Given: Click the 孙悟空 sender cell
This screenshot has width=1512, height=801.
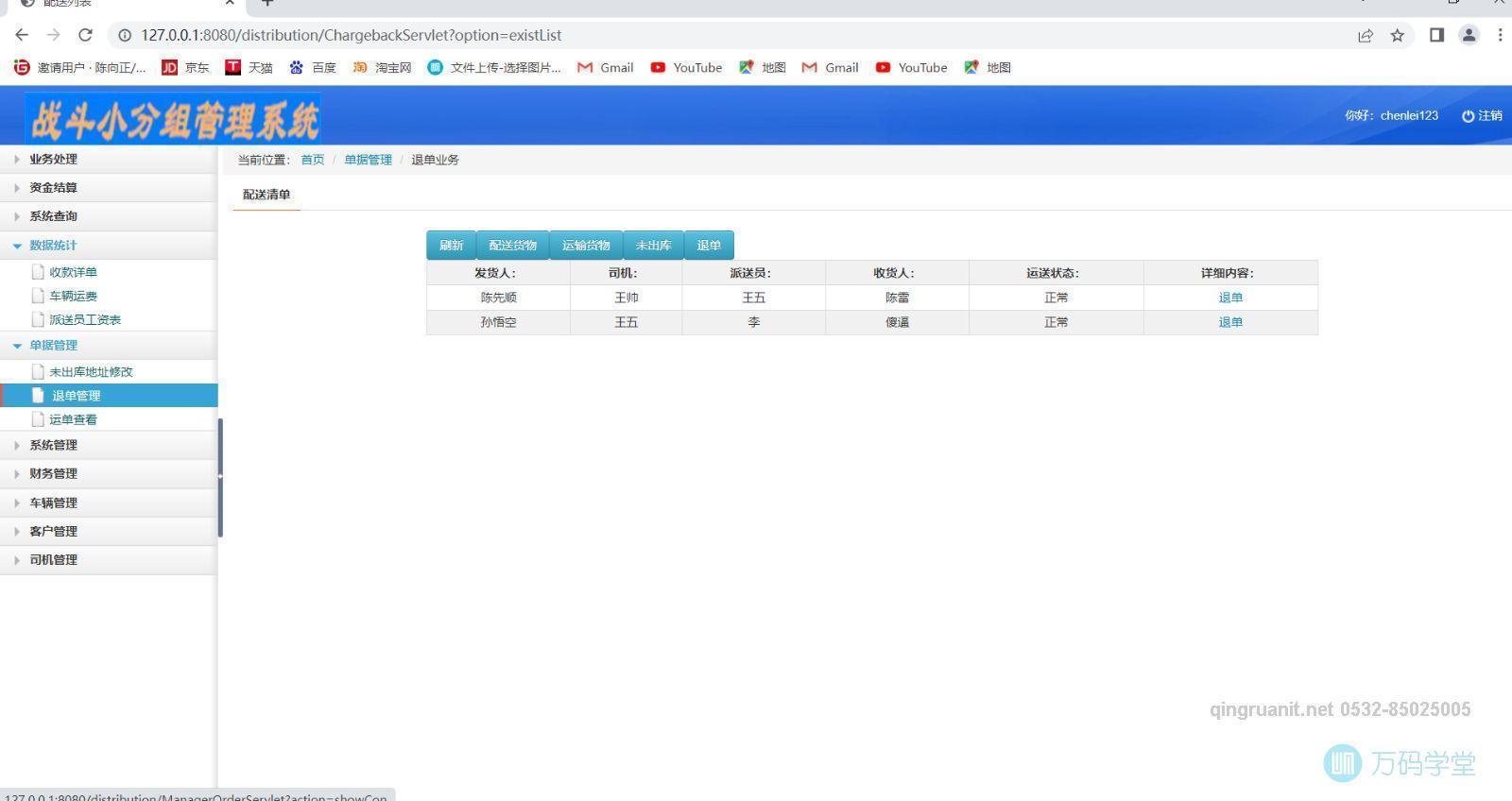Looking at the screenshot, I should (498, 322).
